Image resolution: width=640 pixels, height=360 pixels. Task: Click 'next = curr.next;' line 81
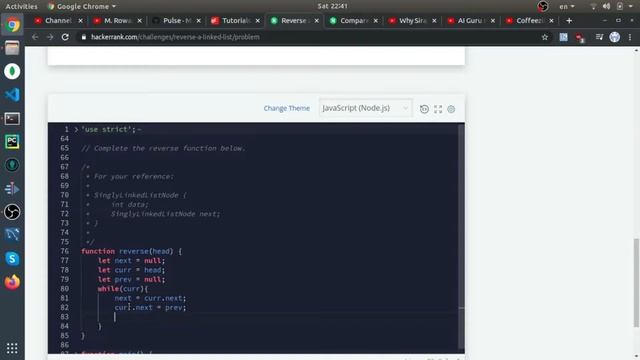point(150,298)
